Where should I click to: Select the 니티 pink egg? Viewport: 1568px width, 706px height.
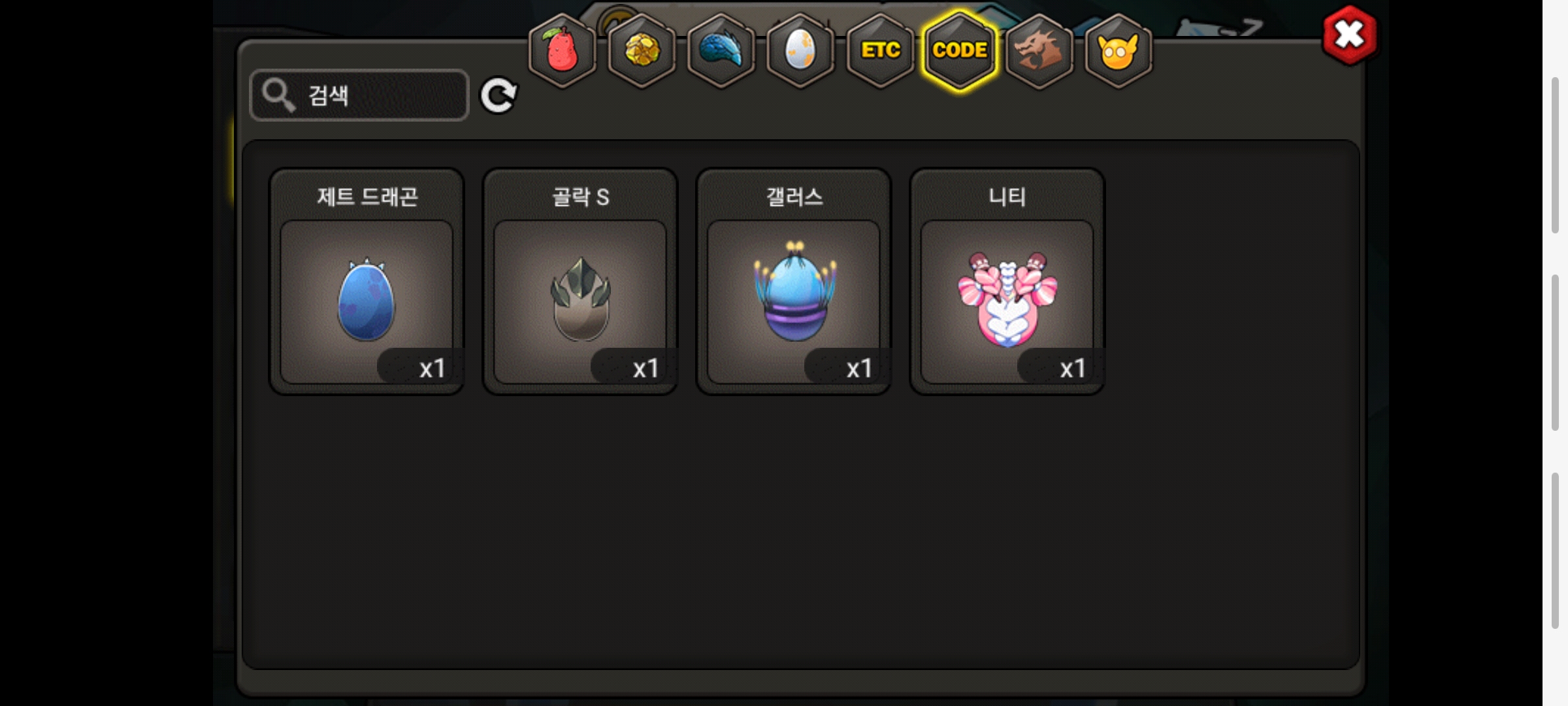1007,301
